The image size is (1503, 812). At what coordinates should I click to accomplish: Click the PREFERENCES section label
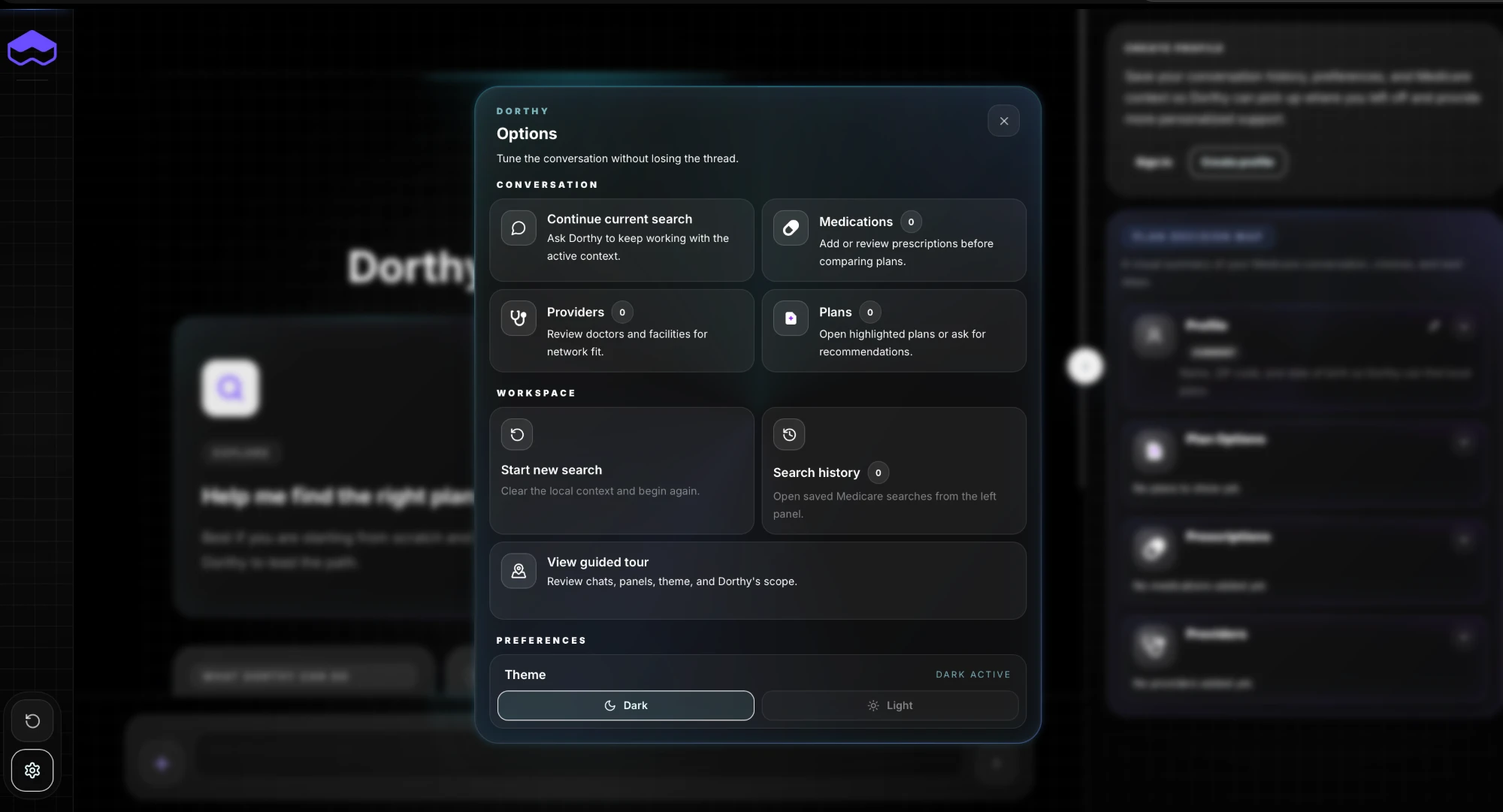(541, 641)
